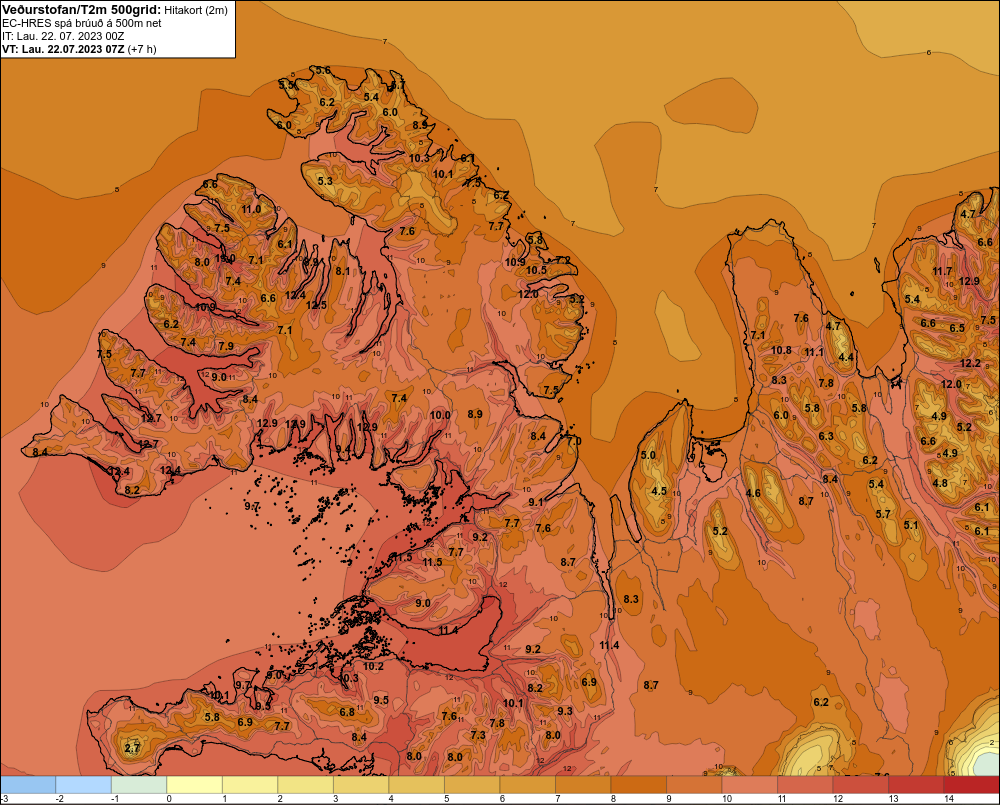
Task: Click the 7.3 temperature value
Action: pos(478,735)
